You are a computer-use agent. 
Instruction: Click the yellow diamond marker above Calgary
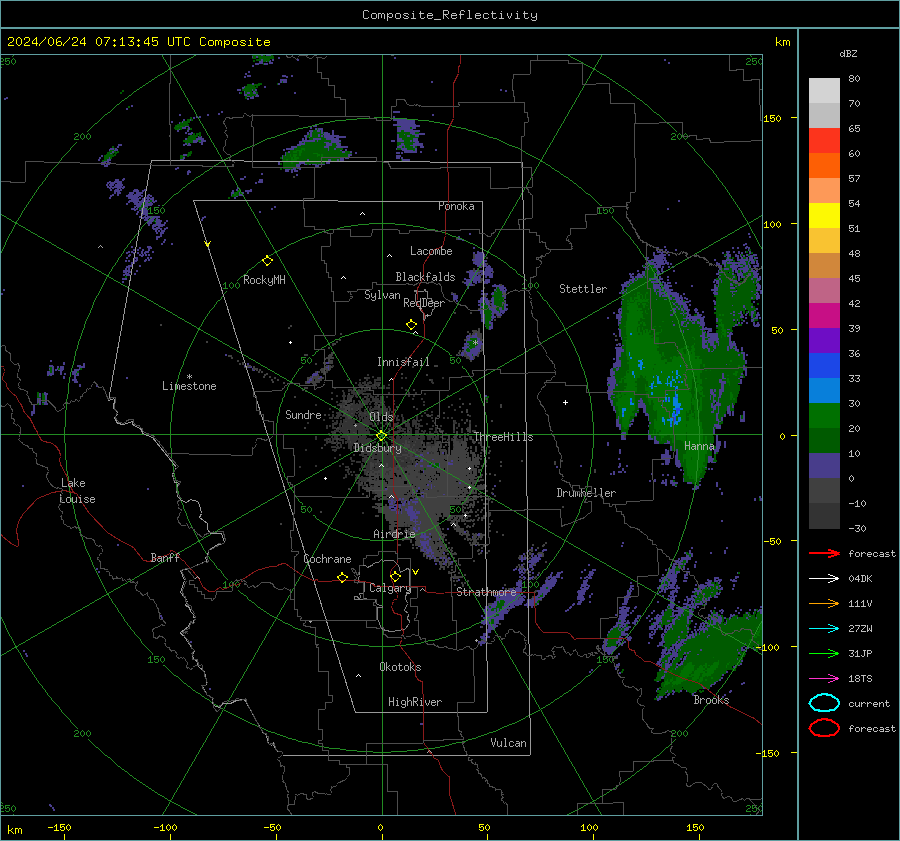pyautogui.click(x=395, y=576)
